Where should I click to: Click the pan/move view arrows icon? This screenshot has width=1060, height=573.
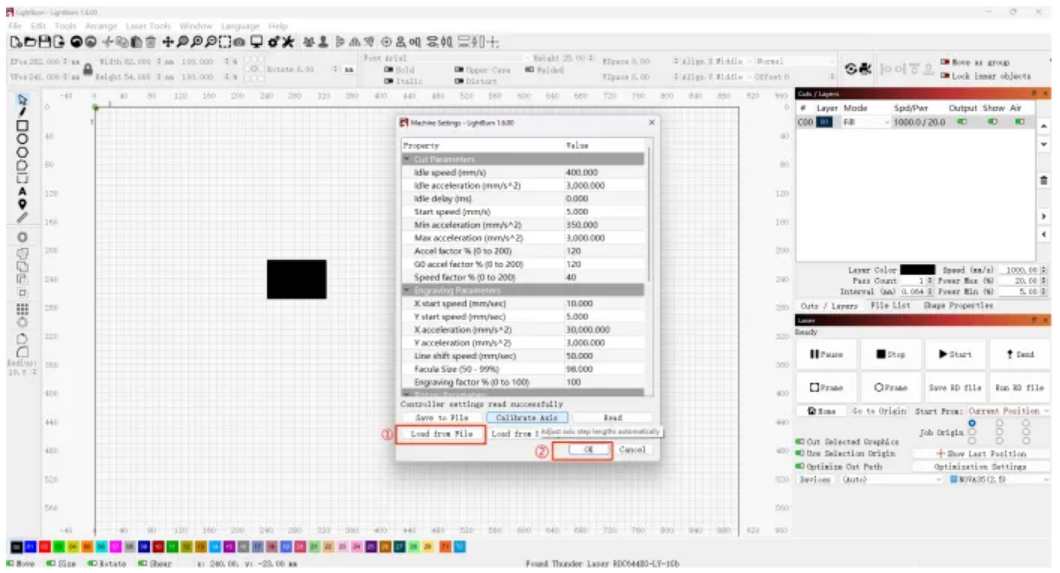tap(168, 42)
